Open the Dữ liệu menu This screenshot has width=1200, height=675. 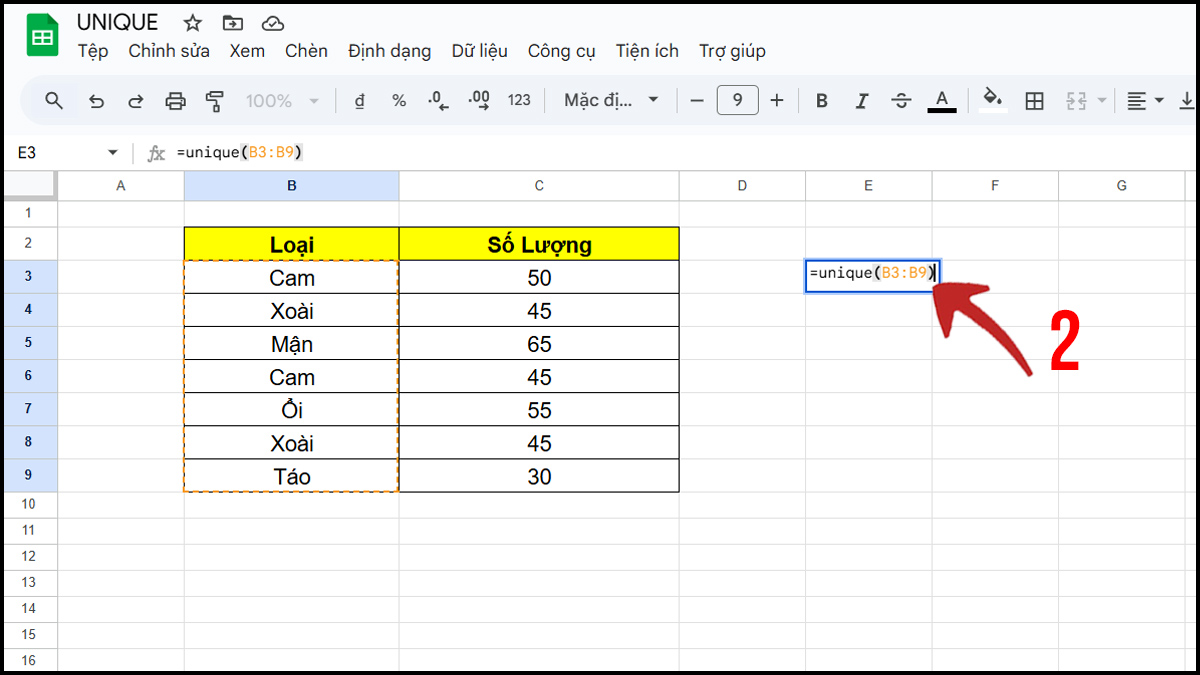tap(480, 50)
